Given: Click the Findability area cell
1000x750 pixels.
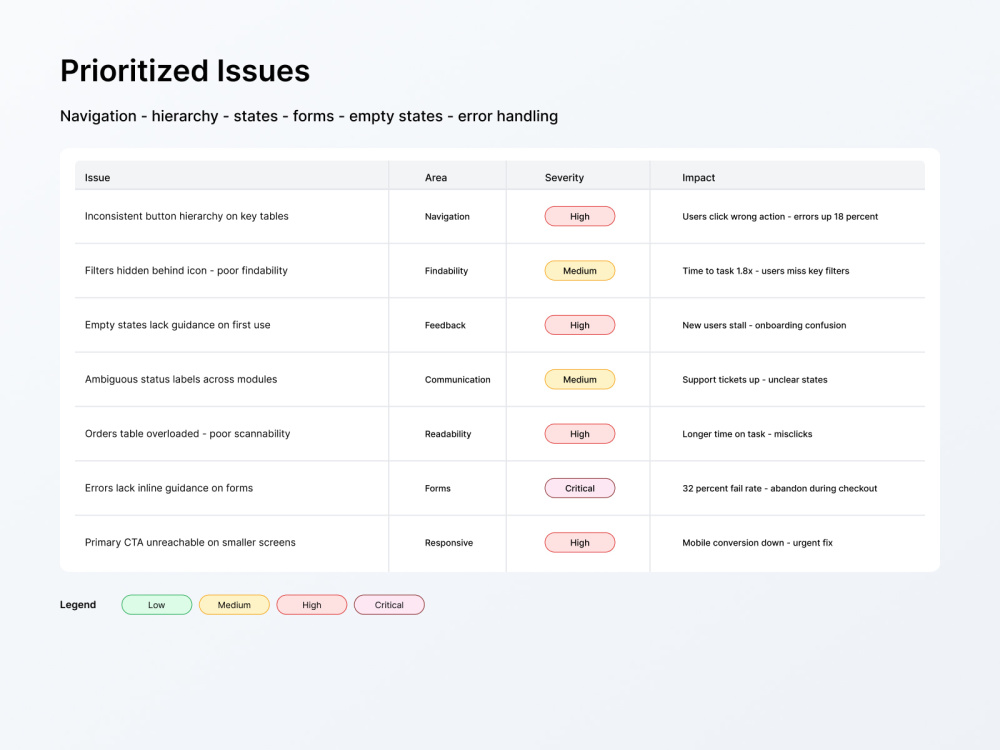Looking at the screenshot, I should pyautogui.click(x=446, y=271).
